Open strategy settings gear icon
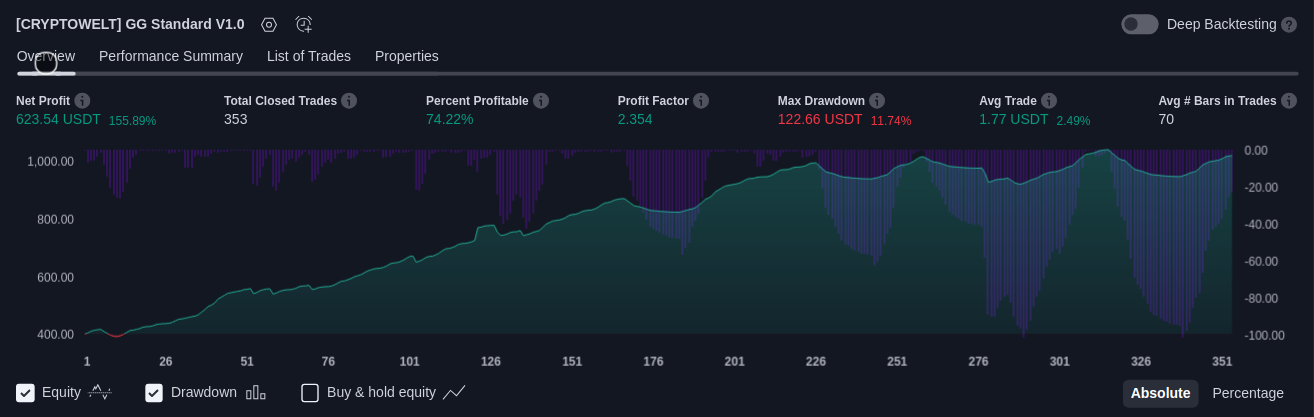Image resolution: width=1314 pixels, height=417 pixels. coord(268,24)
